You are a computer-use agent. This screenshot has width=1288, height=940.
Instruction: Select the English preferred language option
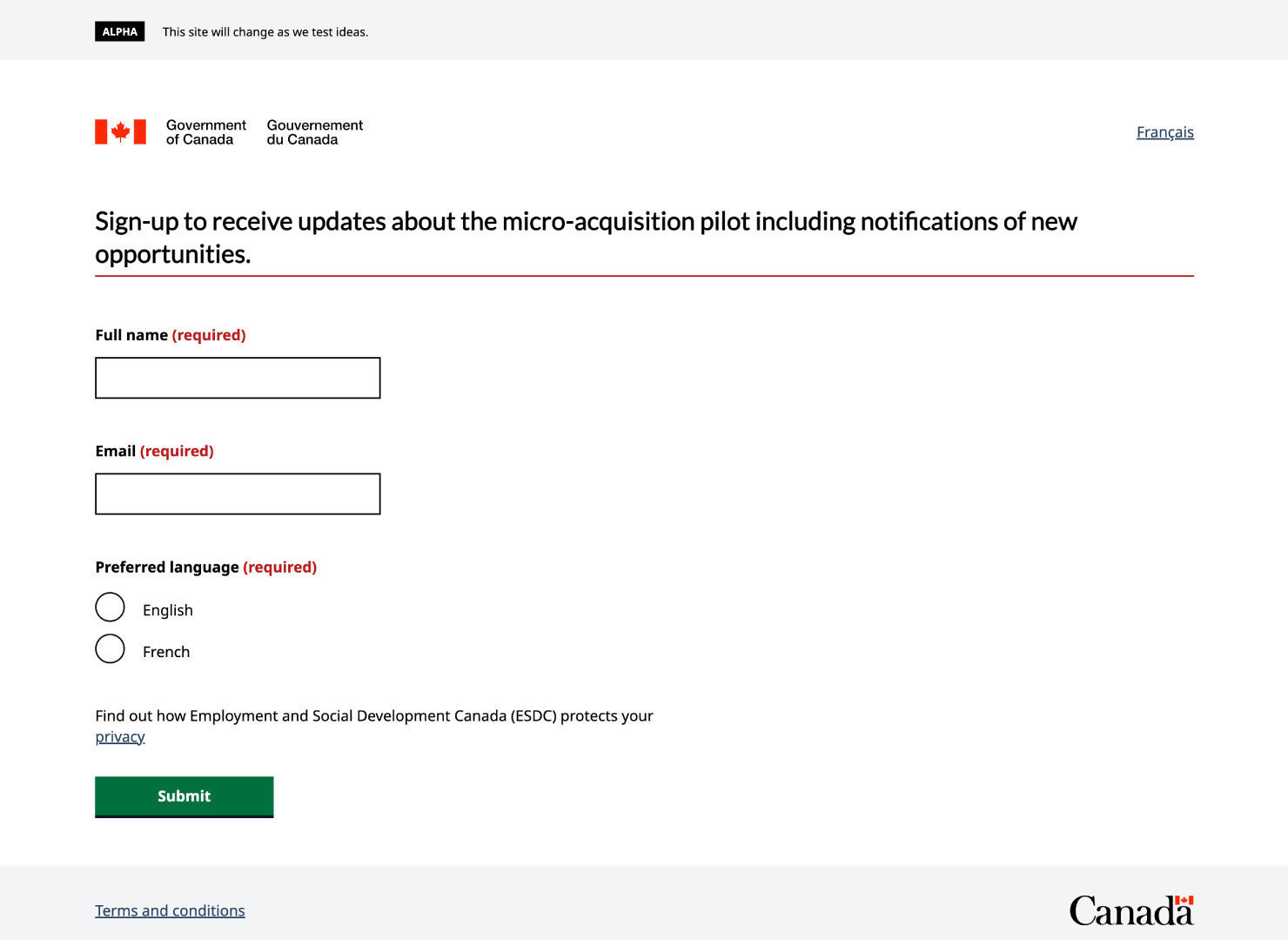tap(110, 607)
